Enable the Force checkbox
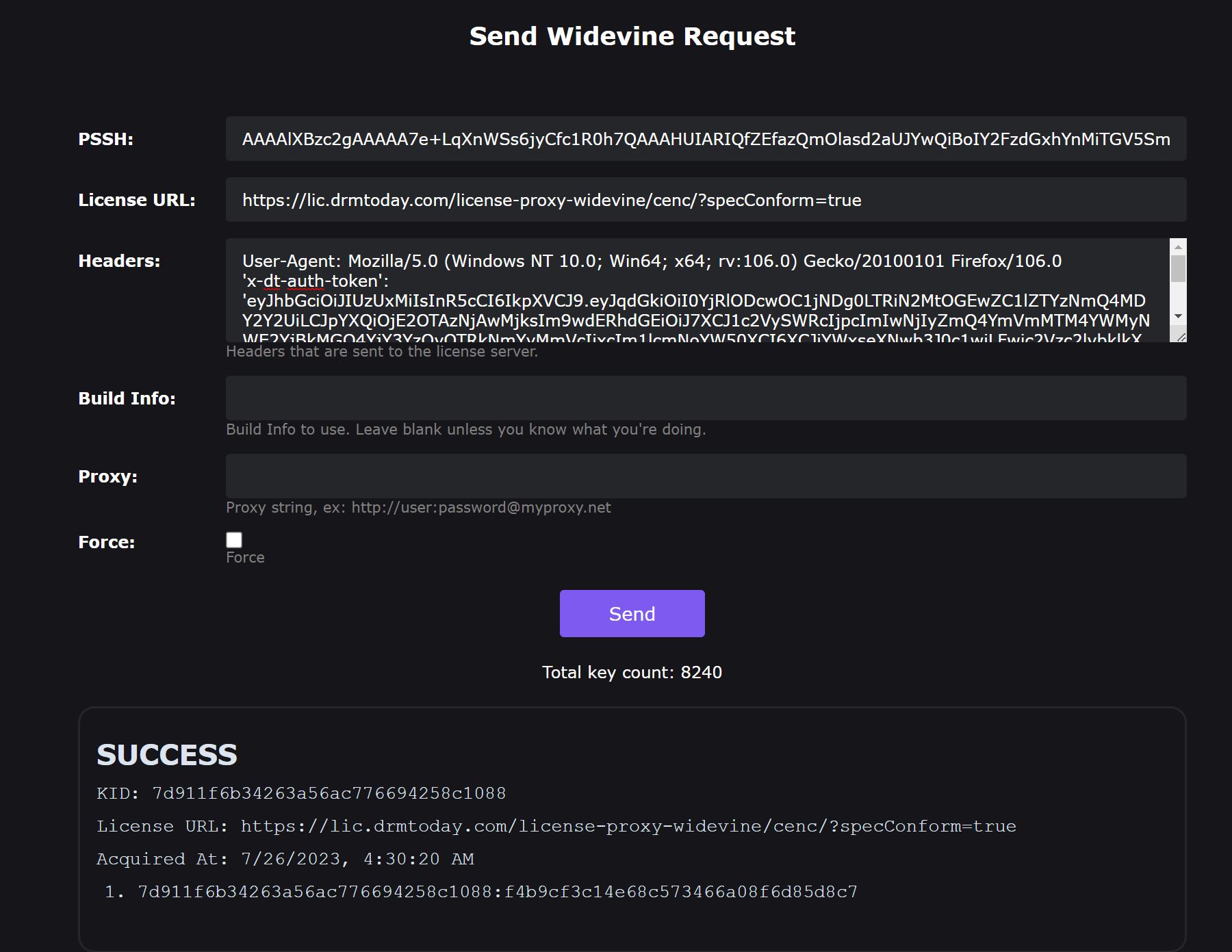The image size is (1232, 952). click(234, 540)
